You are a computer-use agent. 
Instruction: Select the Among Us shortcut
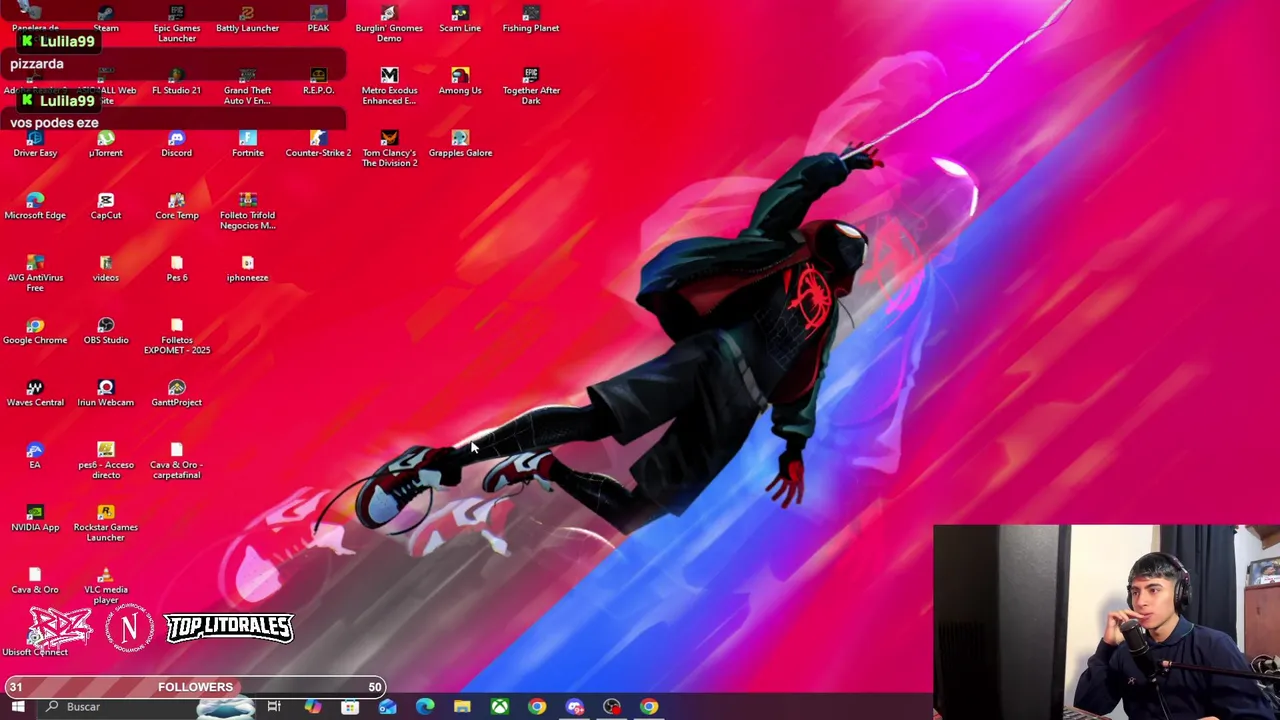pyautogui.click(x=460, y=82)
